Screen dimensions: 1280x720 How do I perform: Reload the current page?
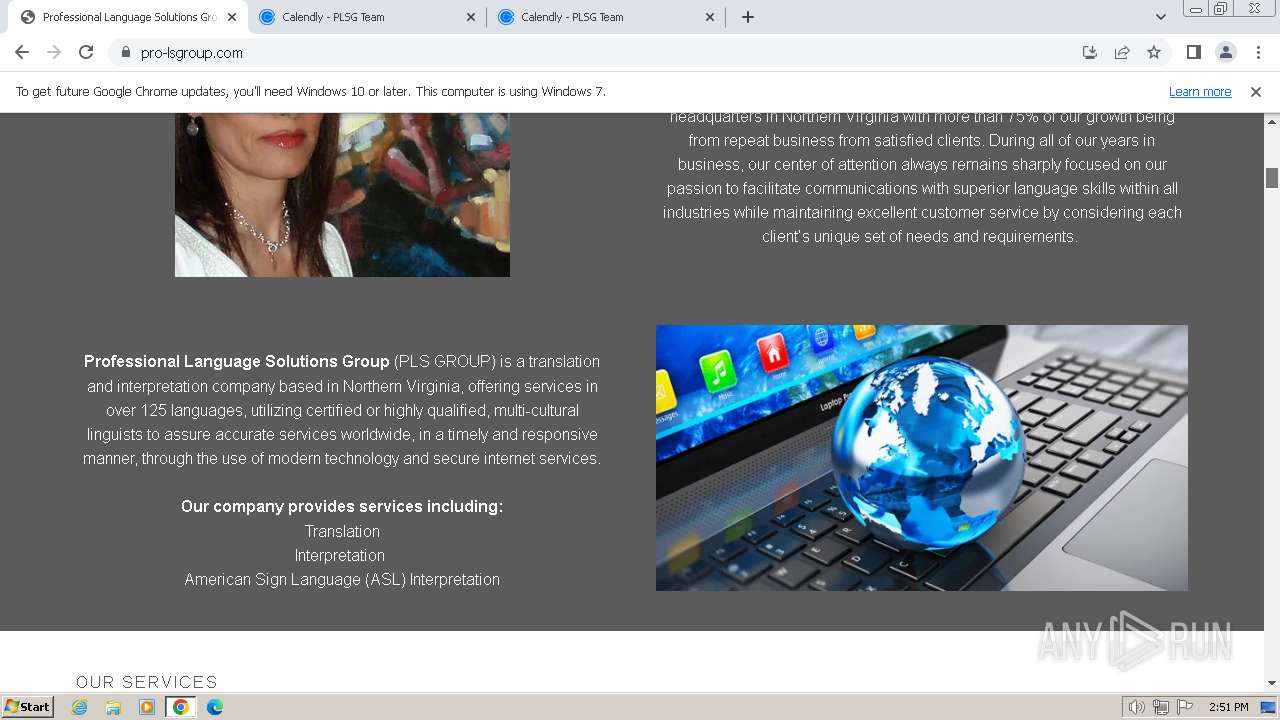(86, 52)
